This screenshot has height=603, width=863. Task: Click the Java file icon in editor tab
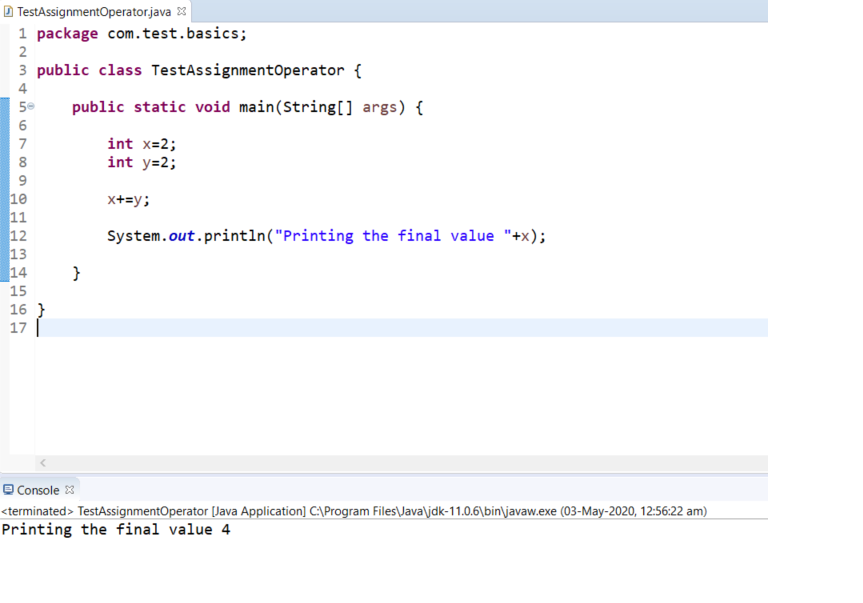click(9, 11)
